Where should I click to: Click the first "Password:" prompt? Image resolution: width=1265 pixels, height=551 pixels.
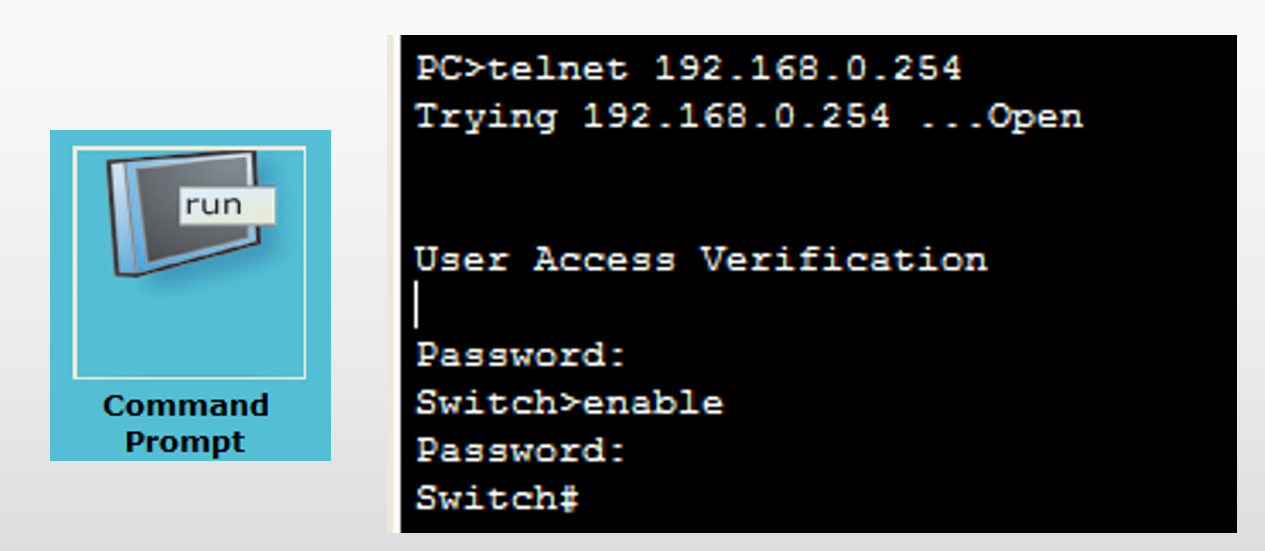click(521, 355)
